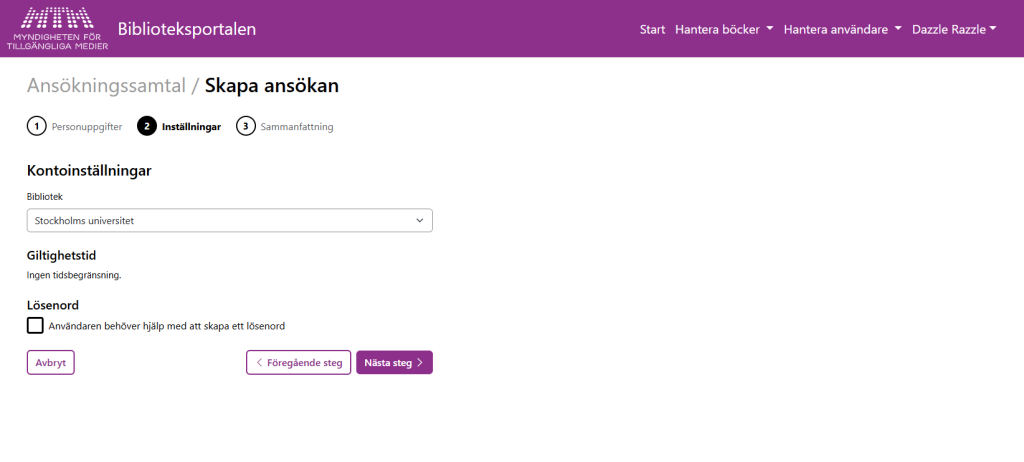Open the Hantera böcker dropdown menu
The image size is (1024, 462).
coord(724,29)
